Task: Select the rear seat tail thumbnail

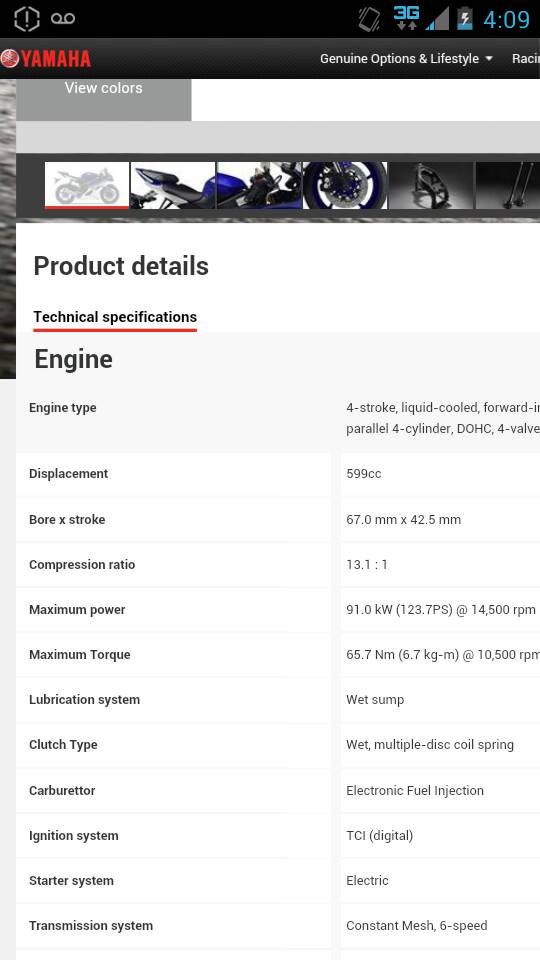Action: 173,185
